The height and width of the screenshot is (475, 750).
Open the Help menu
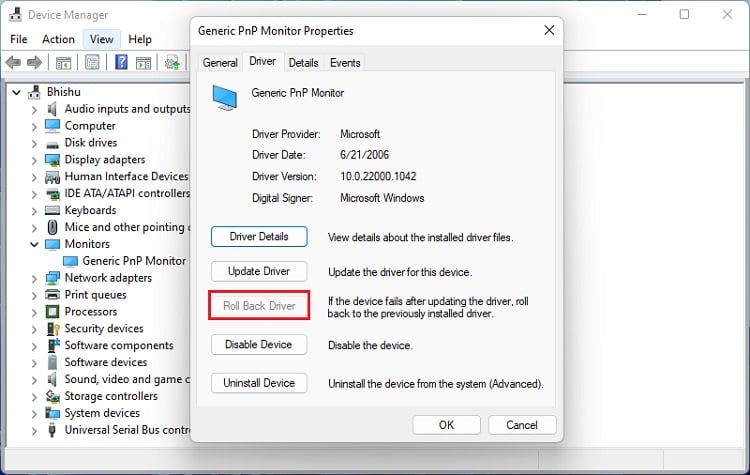(x=140, y=39)
